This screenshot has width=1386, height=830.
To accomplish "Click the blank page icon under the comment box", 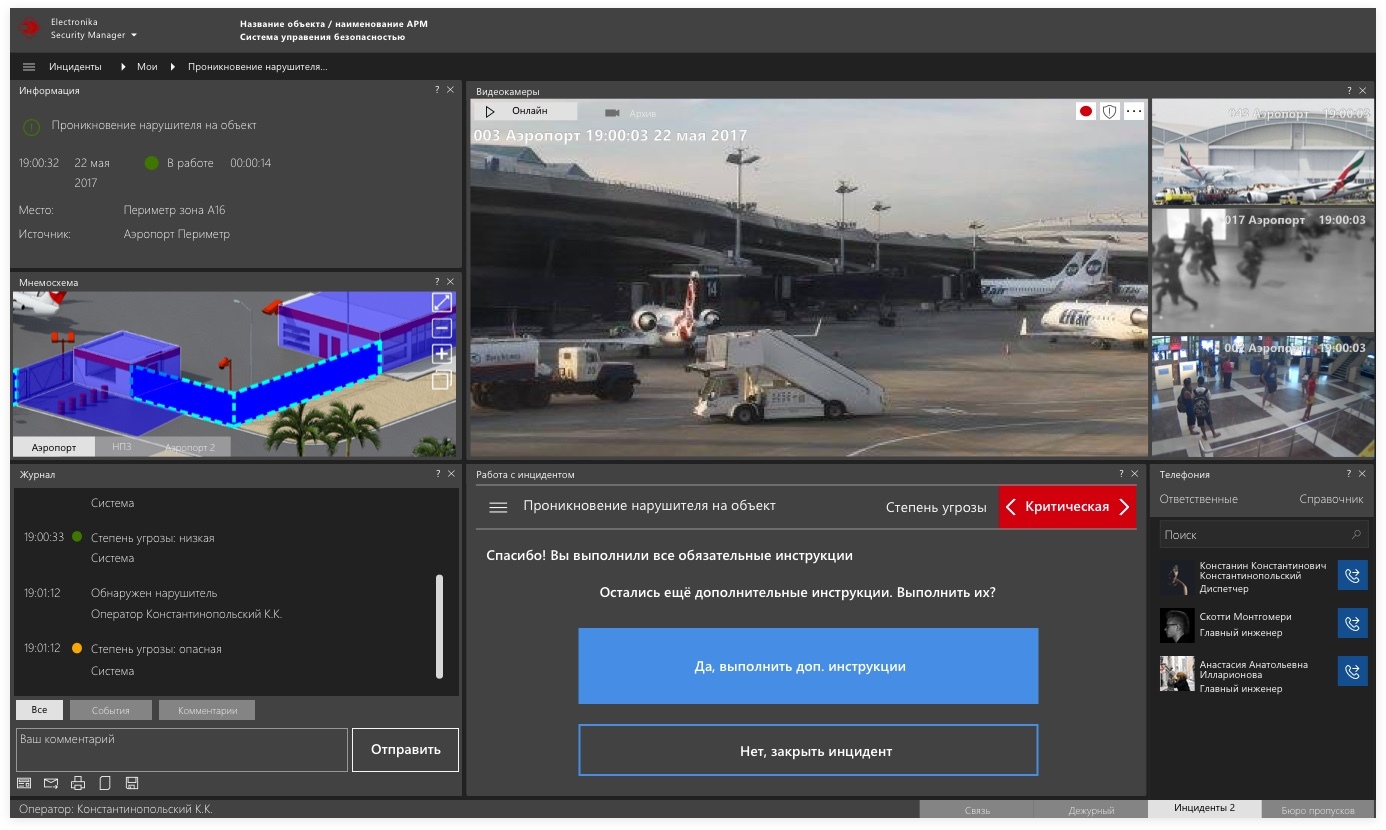I will click(105, 783).
